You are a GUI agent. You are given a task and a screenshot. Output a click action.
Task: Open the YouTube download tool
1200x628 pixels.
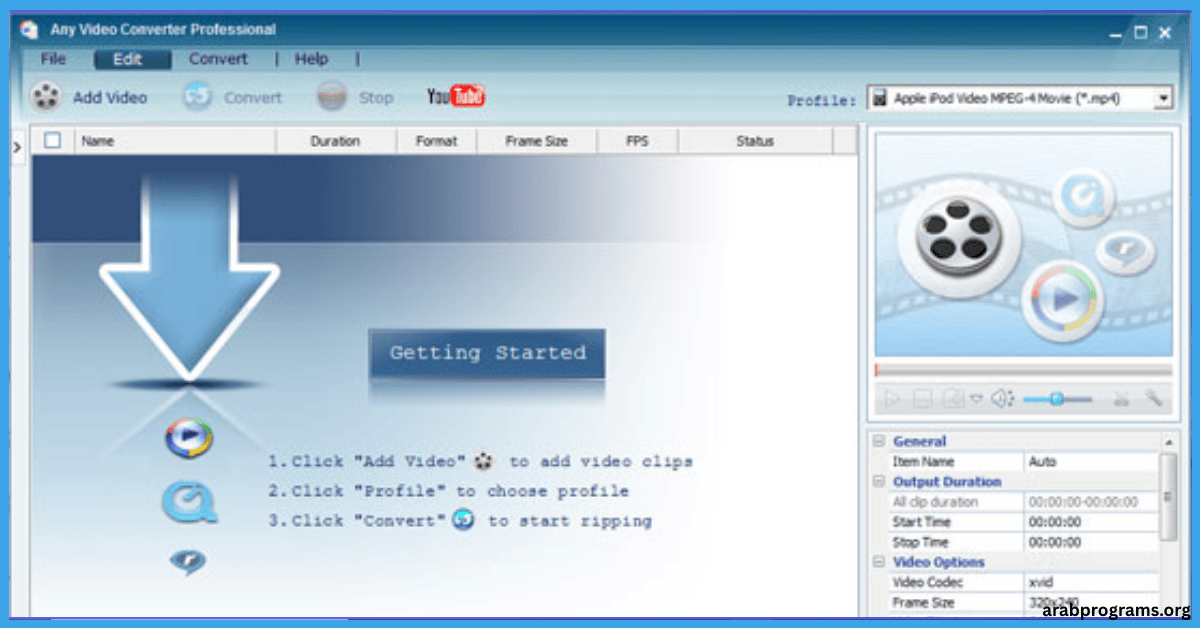point(456,97)
